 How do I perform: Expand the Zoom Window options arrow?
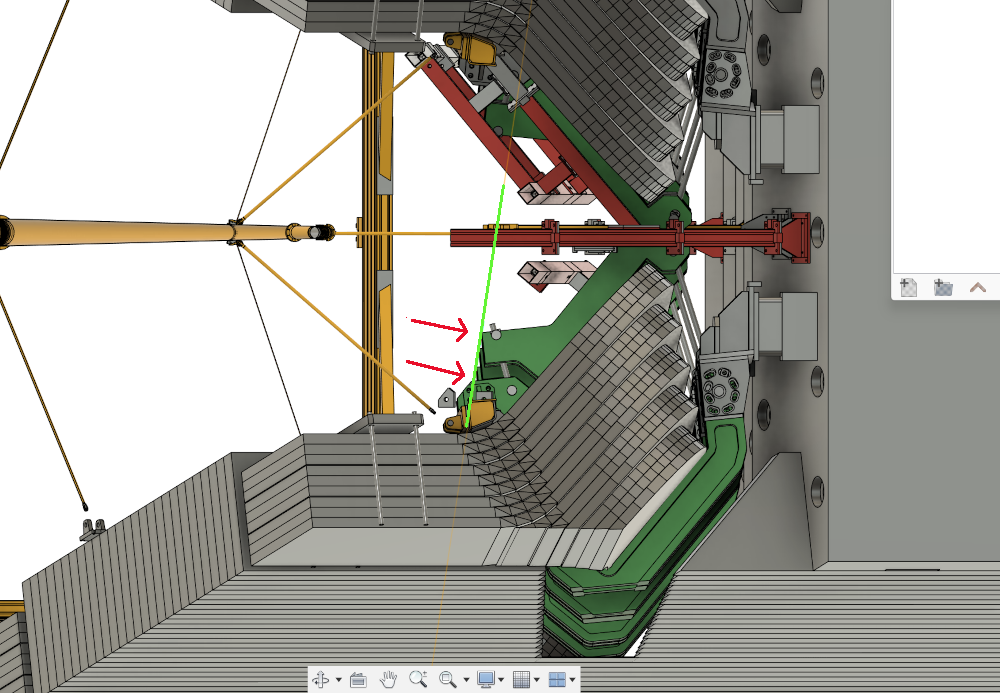[466, 681]
